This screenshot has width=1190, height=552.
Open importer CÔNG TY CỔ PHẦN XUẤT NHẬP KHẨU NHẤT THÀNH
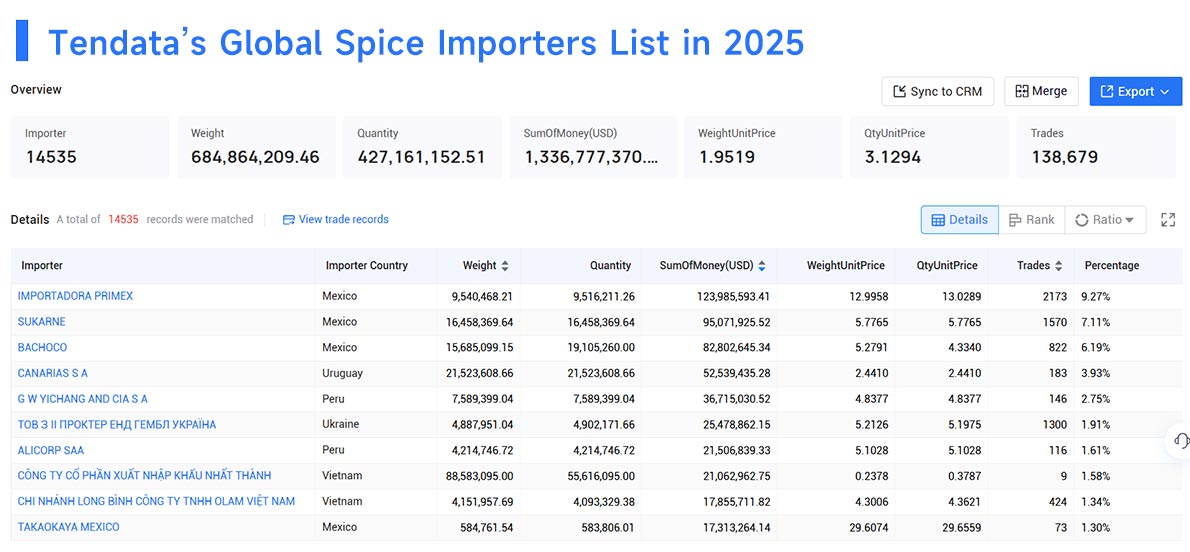coord(144,475)
